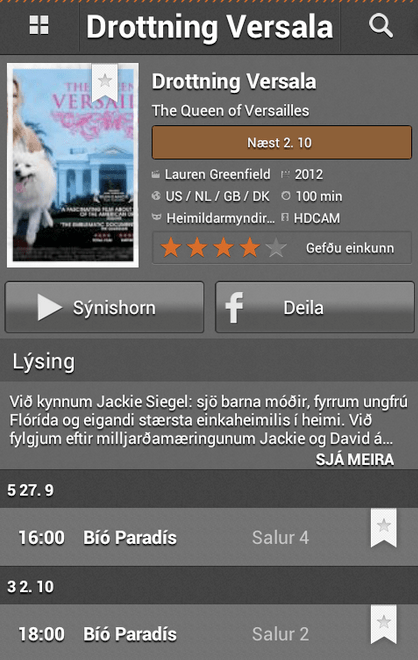Select the 16:00 Bíó Paradís showing
The width and height of the screenshot is (418, 660).
pos(209,537)
